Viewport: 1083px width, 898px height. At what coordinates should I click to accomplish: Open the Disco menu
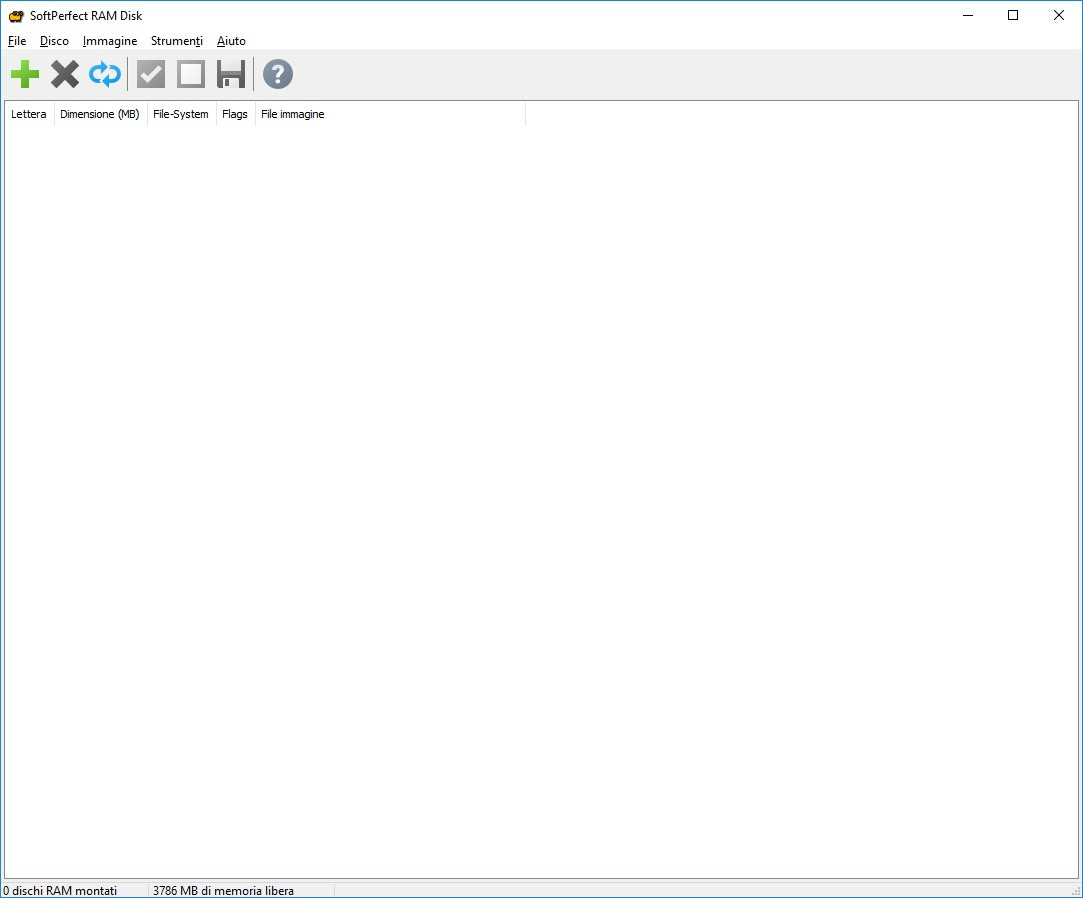coord(54,41)
